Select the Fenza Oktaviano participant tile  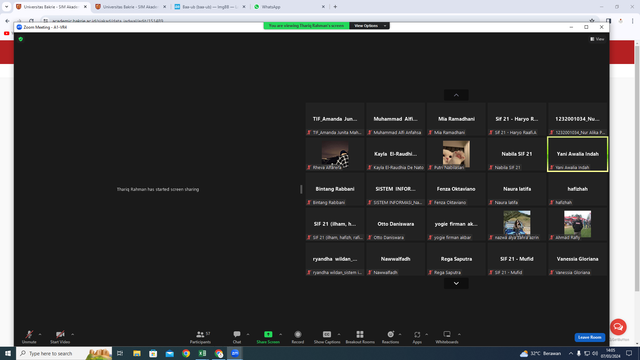(x=456, y=189)
